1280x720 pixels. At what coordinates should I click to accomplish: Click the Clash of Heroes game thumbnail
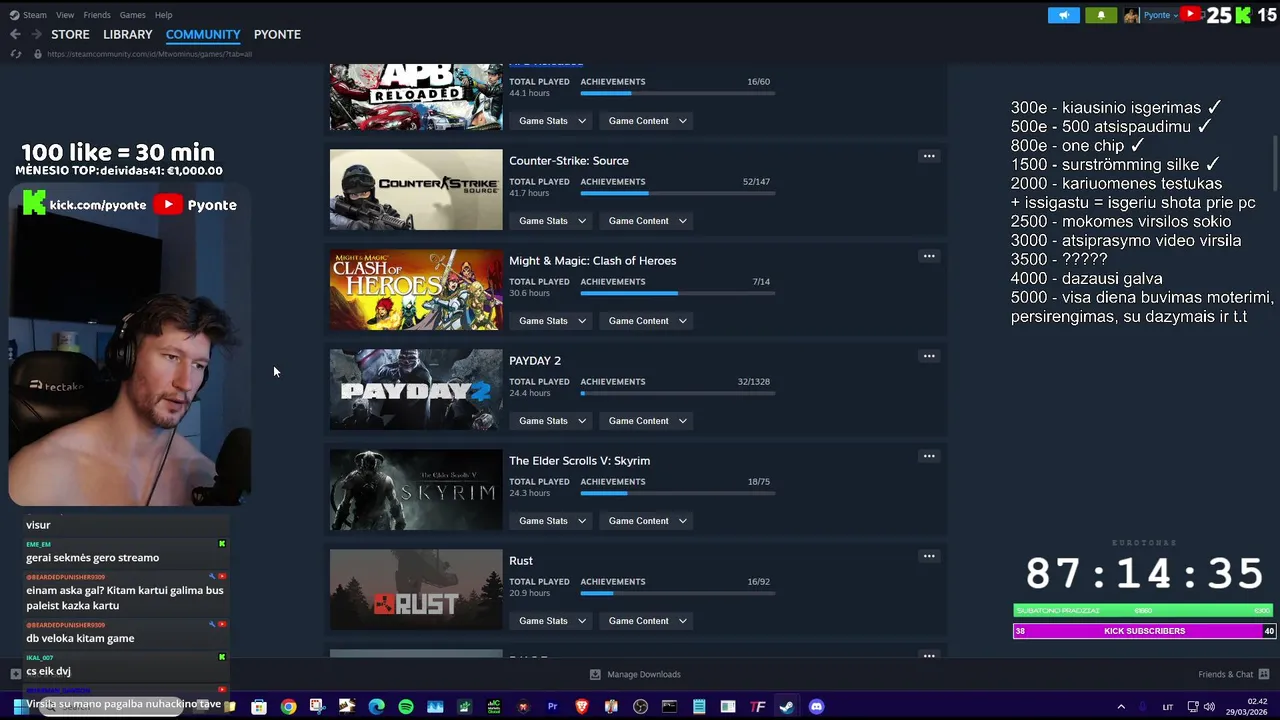point(416,290)
